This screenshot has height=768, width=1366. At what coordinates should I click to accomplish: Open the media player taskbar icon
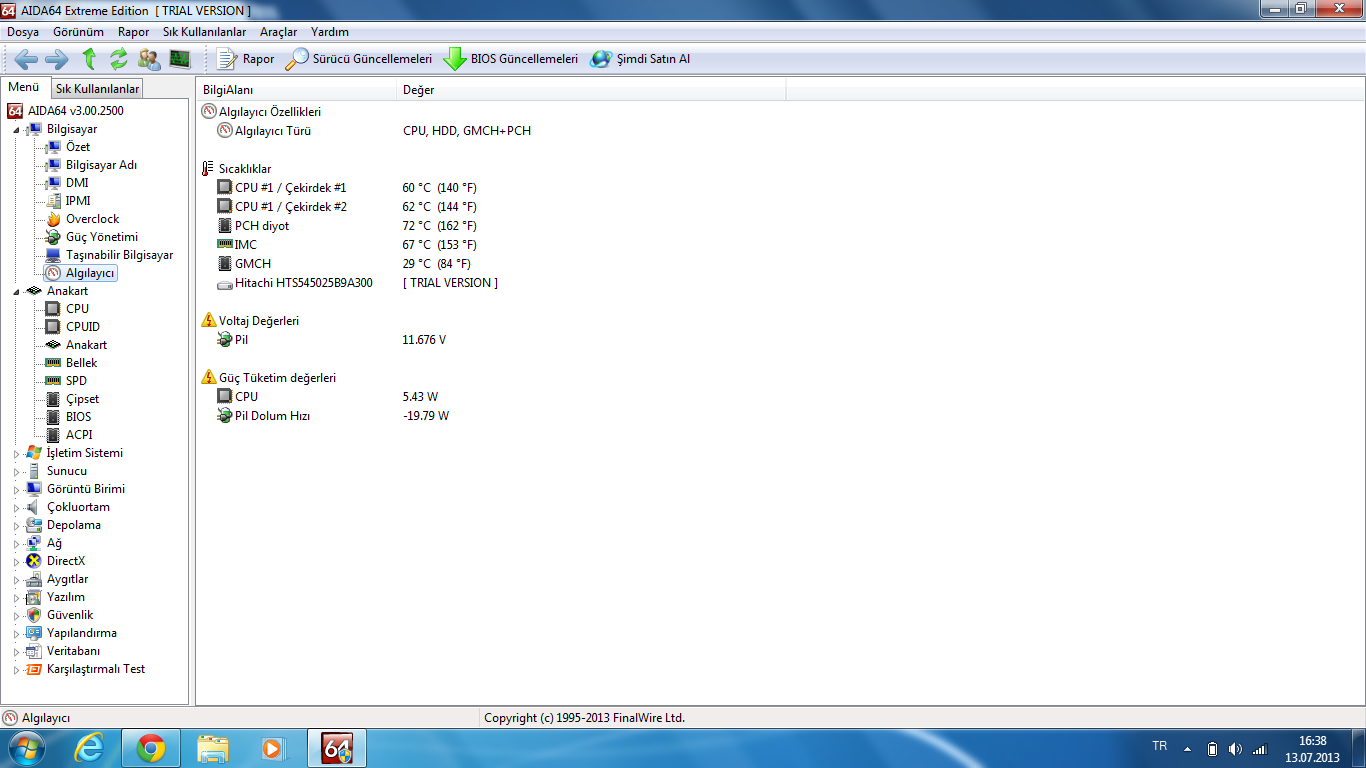click(271, 748)
